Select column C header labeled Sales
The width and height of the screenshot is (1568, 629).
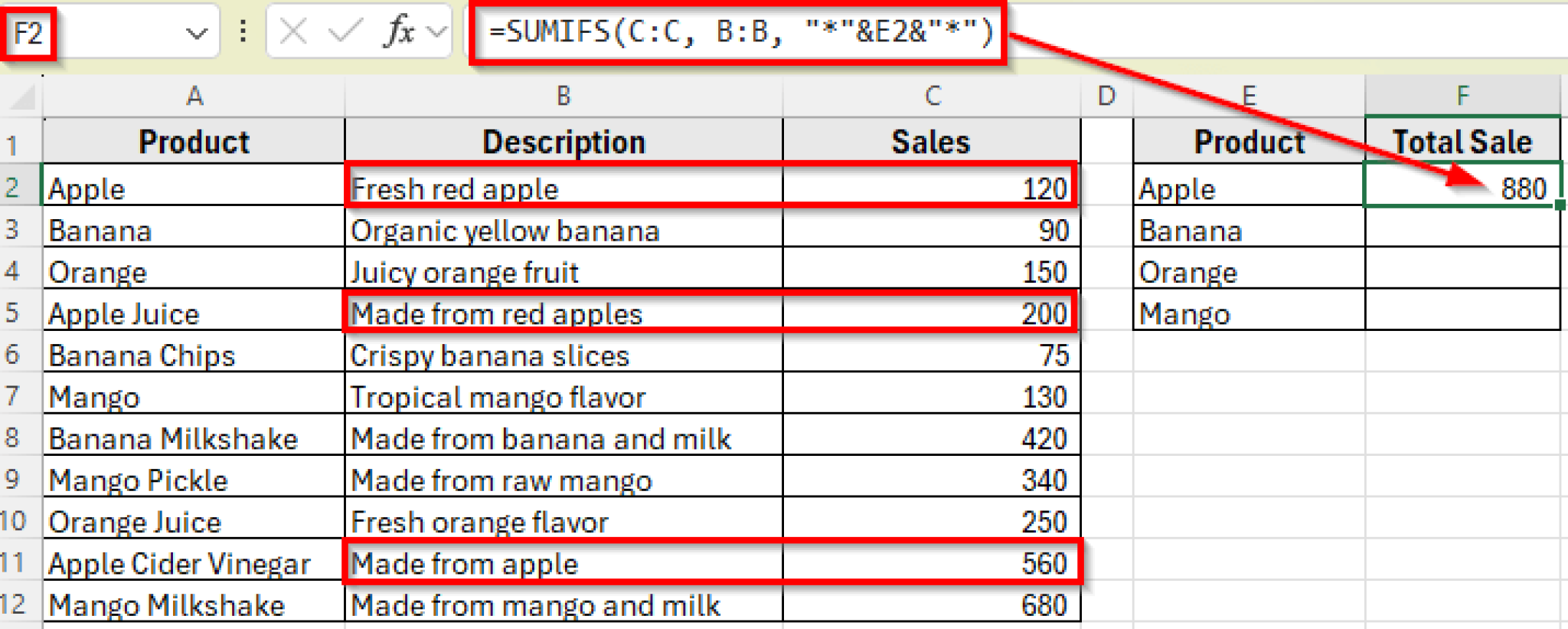pos(930,97)
